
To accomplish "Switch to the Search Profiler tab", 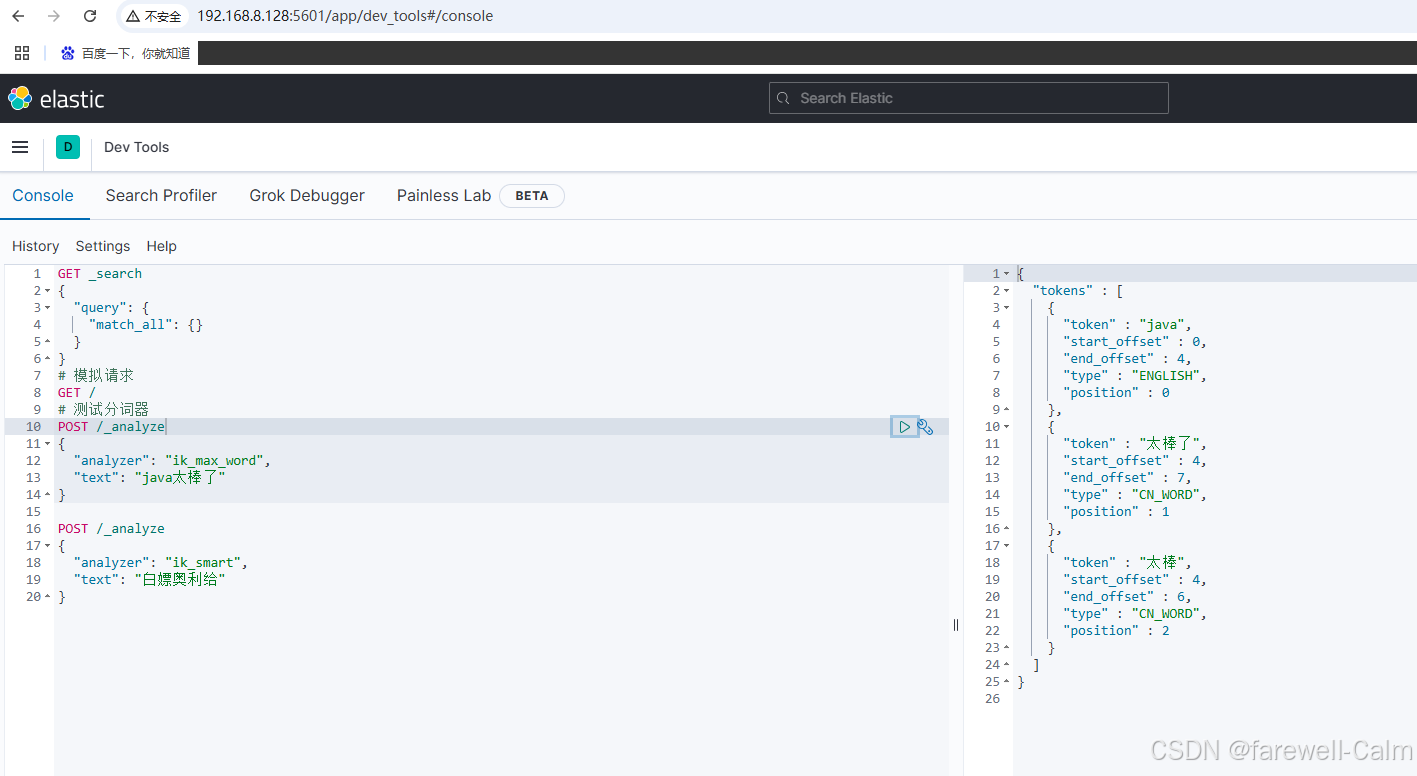I will 161,195.
